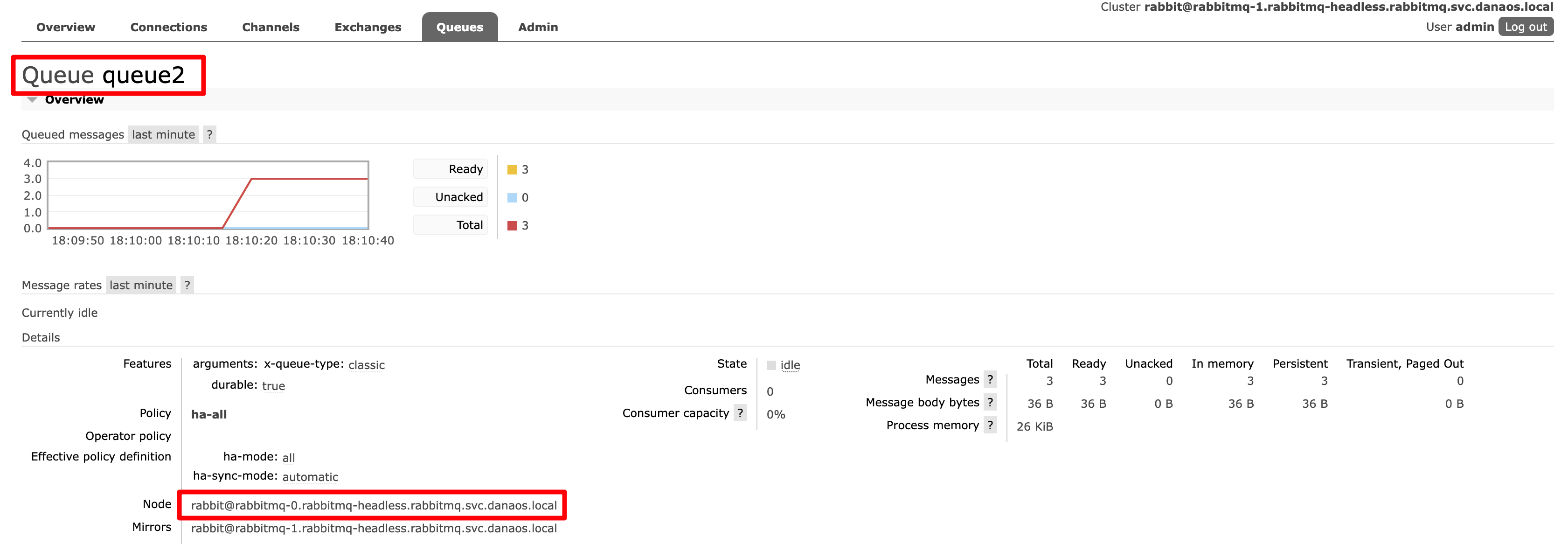The image size is (1568, 558).
Task: Collapse the Overview section triangle
Action: [32, 100]
